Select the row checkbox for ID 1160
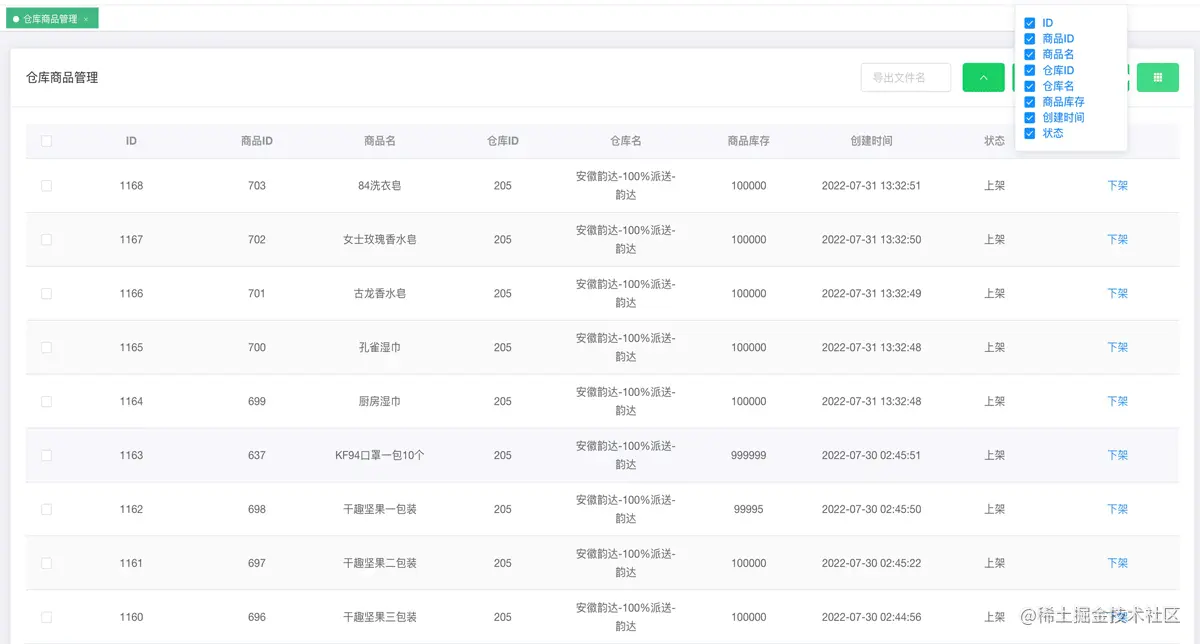The height and width of the screenshot is (644, 1200). 46,618
